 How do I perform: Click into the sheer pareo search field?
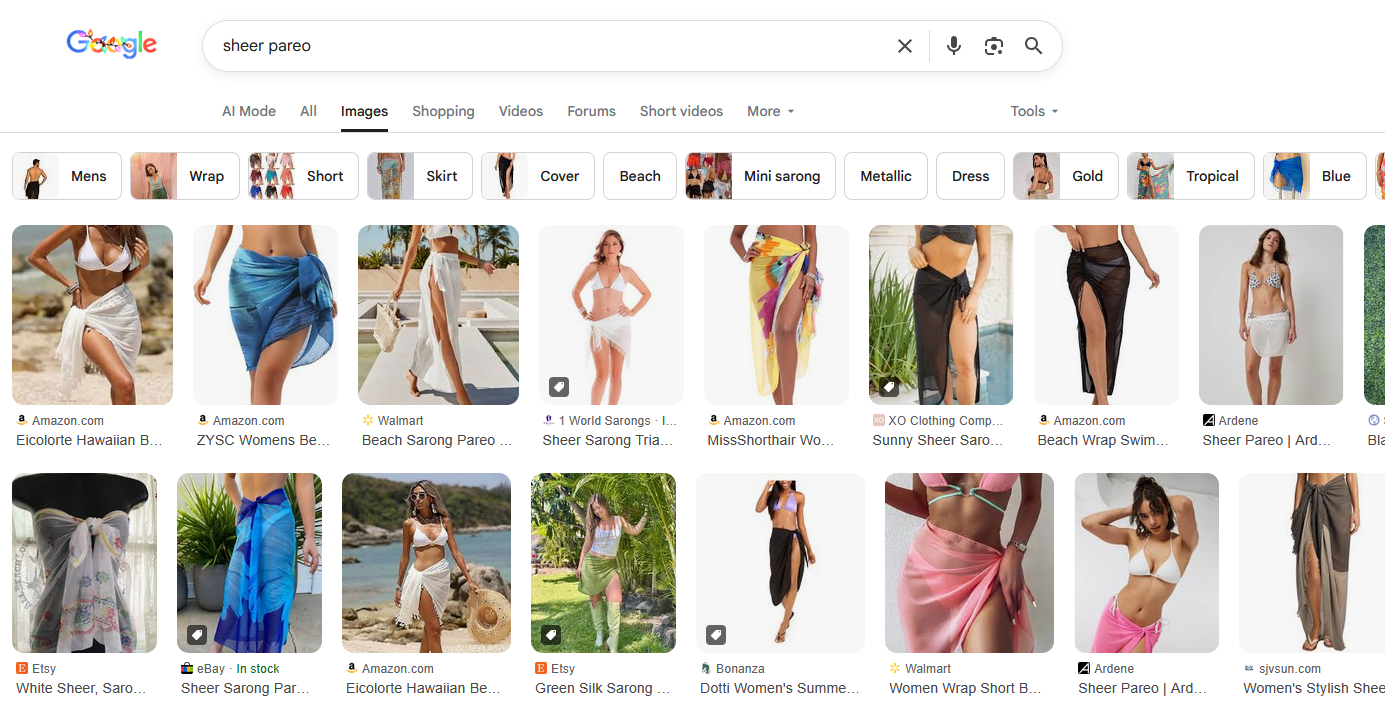(550, 46)
